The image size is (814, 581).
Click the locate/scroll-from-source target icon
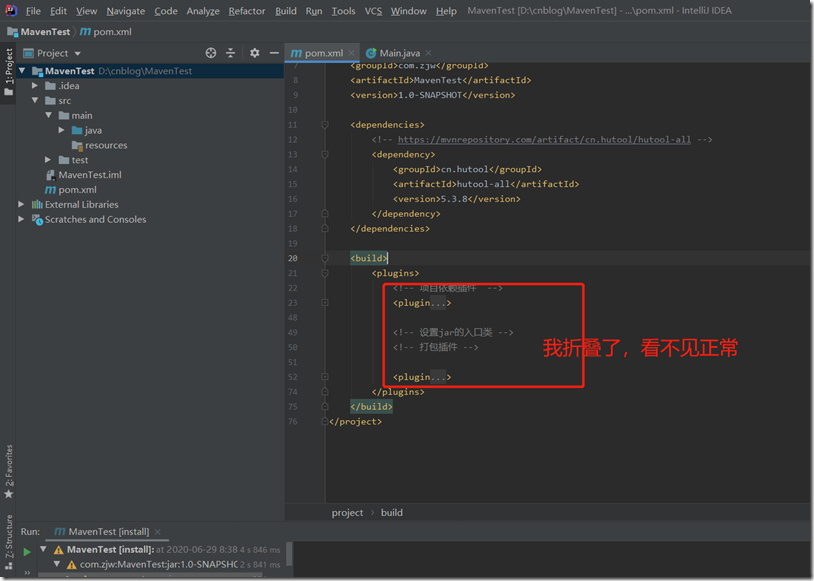click(x=210, y=53)
